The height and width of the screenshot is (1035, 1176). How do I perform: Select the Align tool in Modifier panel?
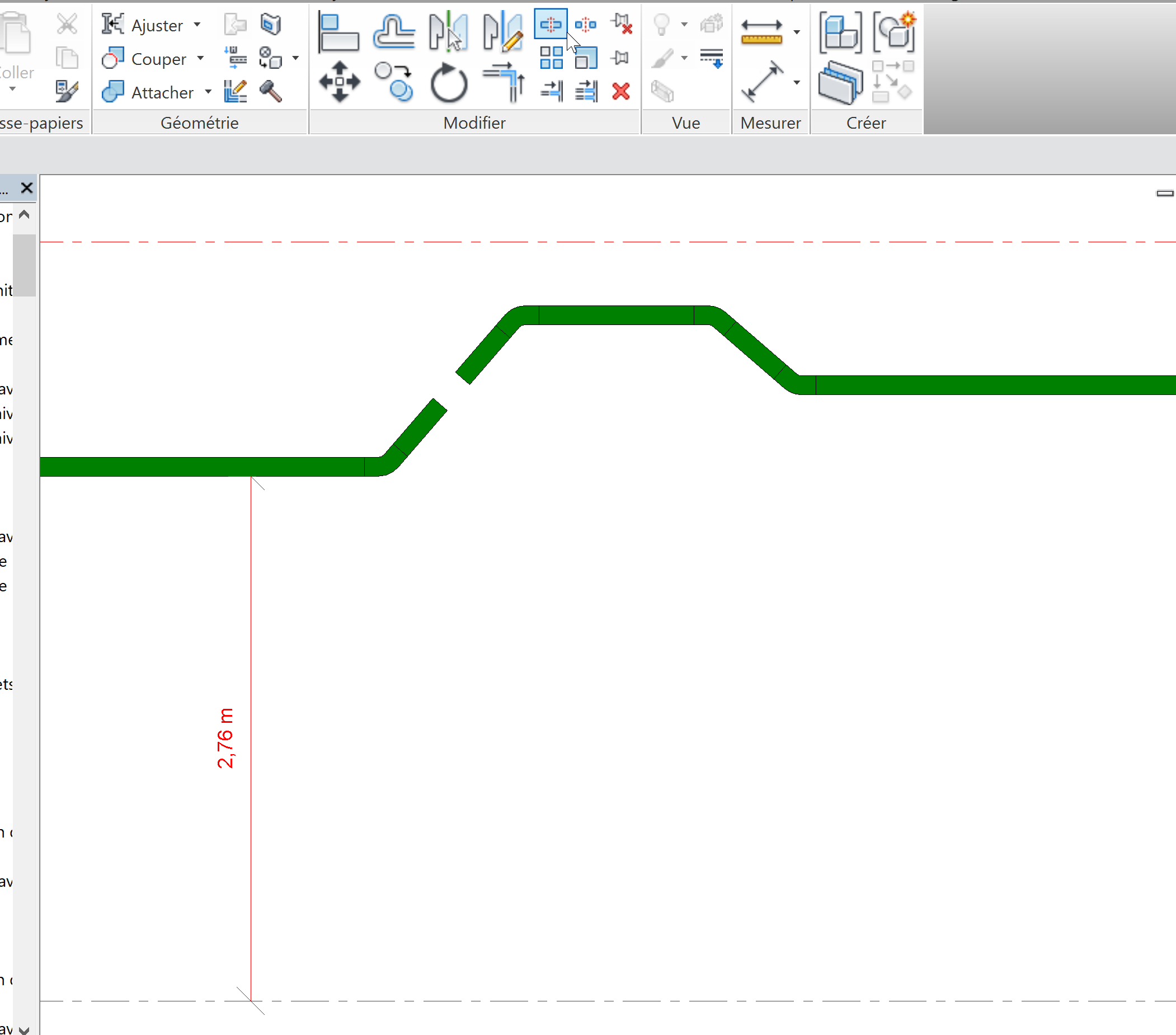[x=338, y=33]
